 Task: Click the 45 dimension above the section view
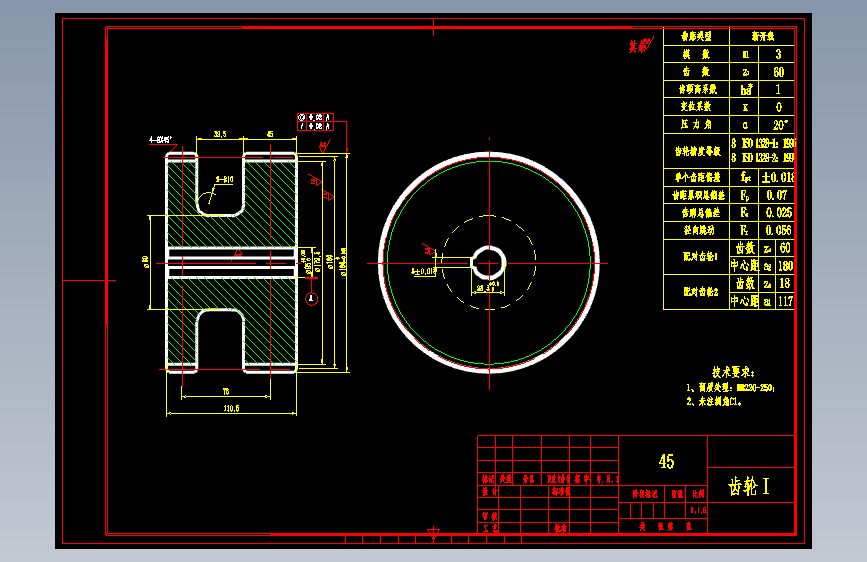point(270,134)
